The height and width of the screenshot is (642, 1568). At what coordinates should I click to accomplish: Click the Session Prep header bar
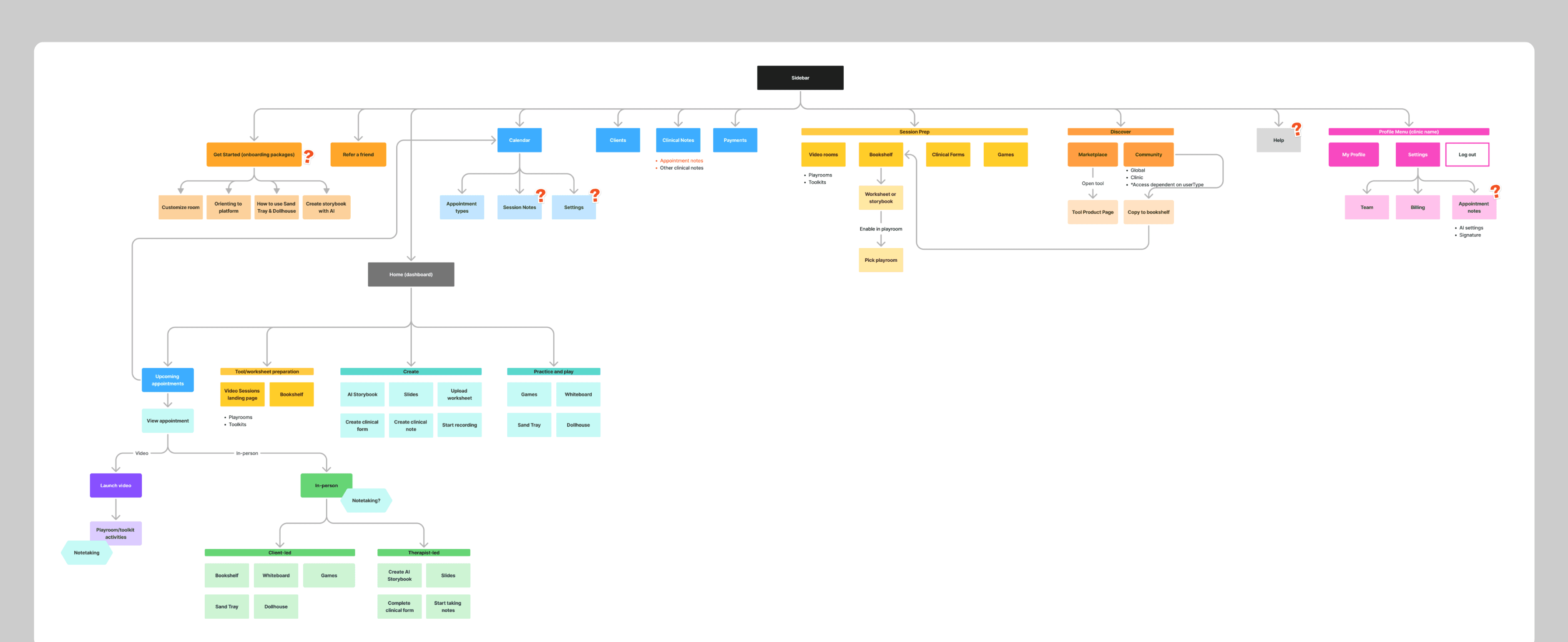tap(914, 131)
